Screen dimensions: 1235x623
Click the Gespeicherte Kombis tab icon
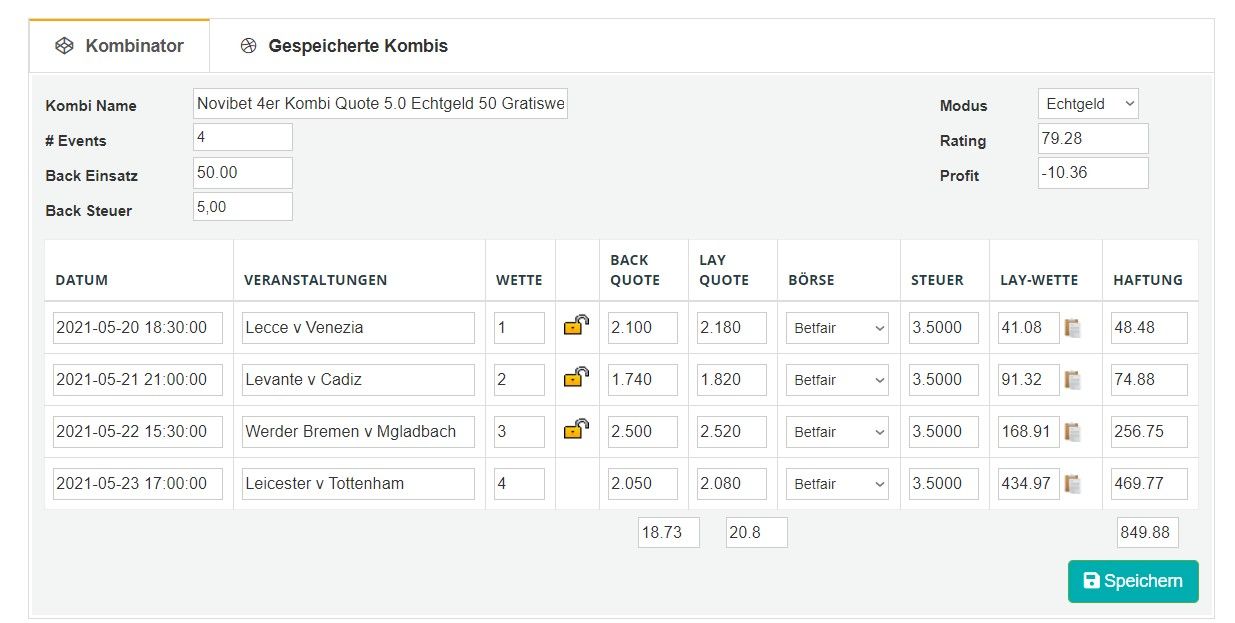point(249,46)
